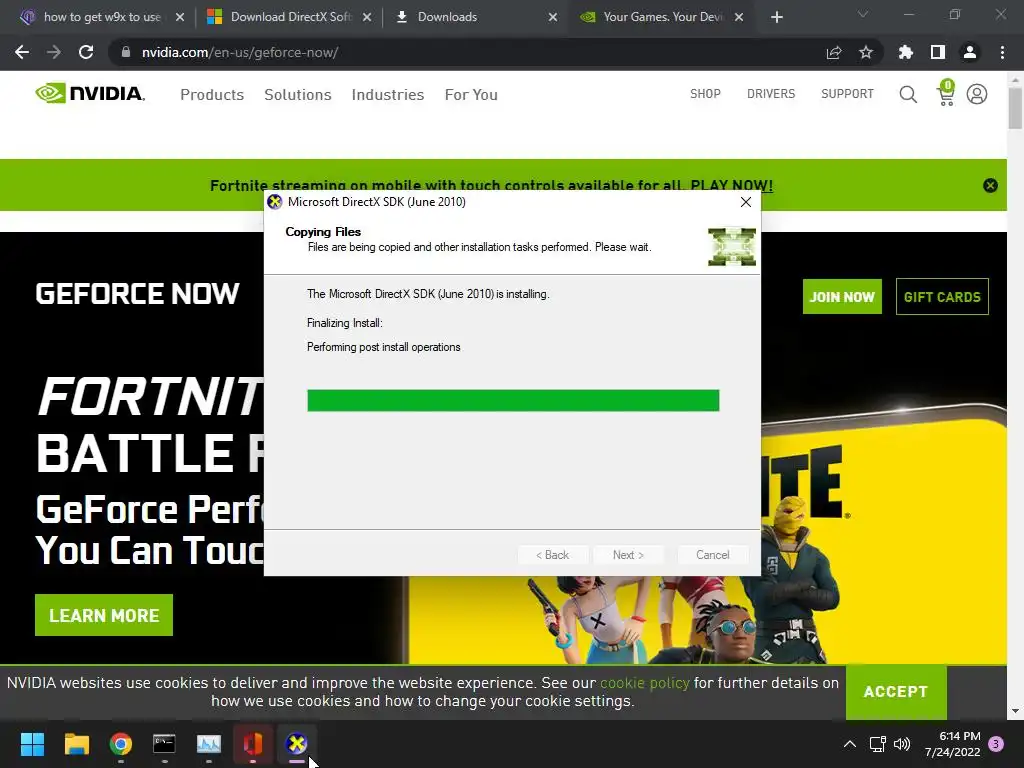Open the Chrome profile avatar
Screen dimensions: 1024x768
click(970, 52)
